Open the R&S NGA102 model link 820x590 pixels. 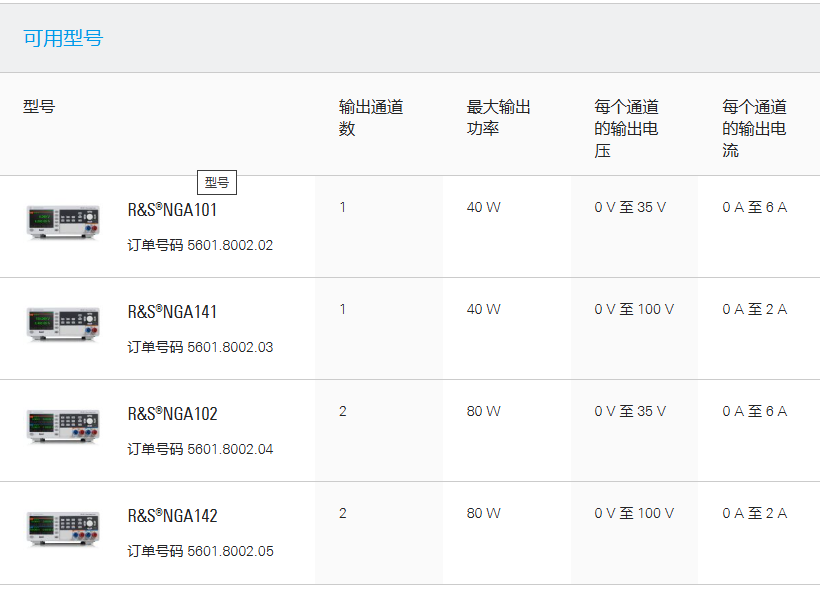[172, 414]
